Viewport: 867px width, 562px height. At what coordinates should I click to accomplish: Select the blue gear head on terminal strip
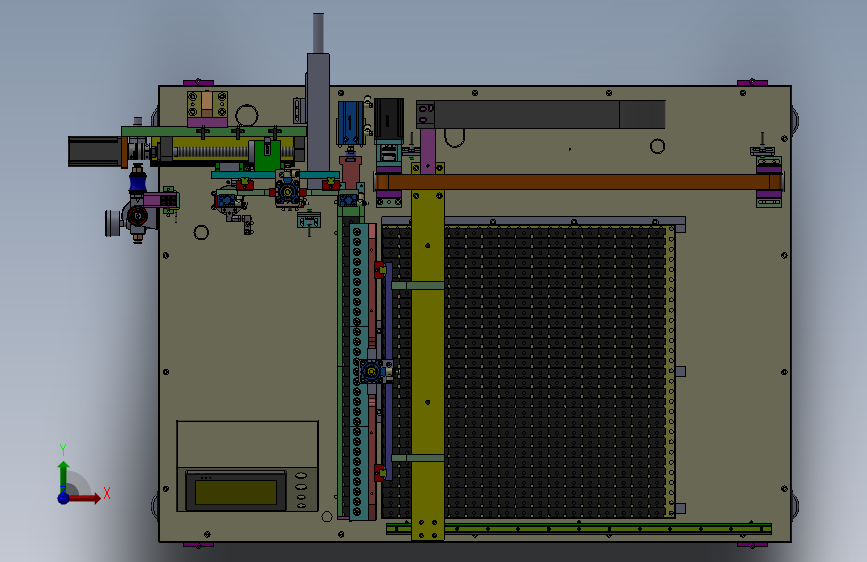pyautogui.click(x=373, y=372)
